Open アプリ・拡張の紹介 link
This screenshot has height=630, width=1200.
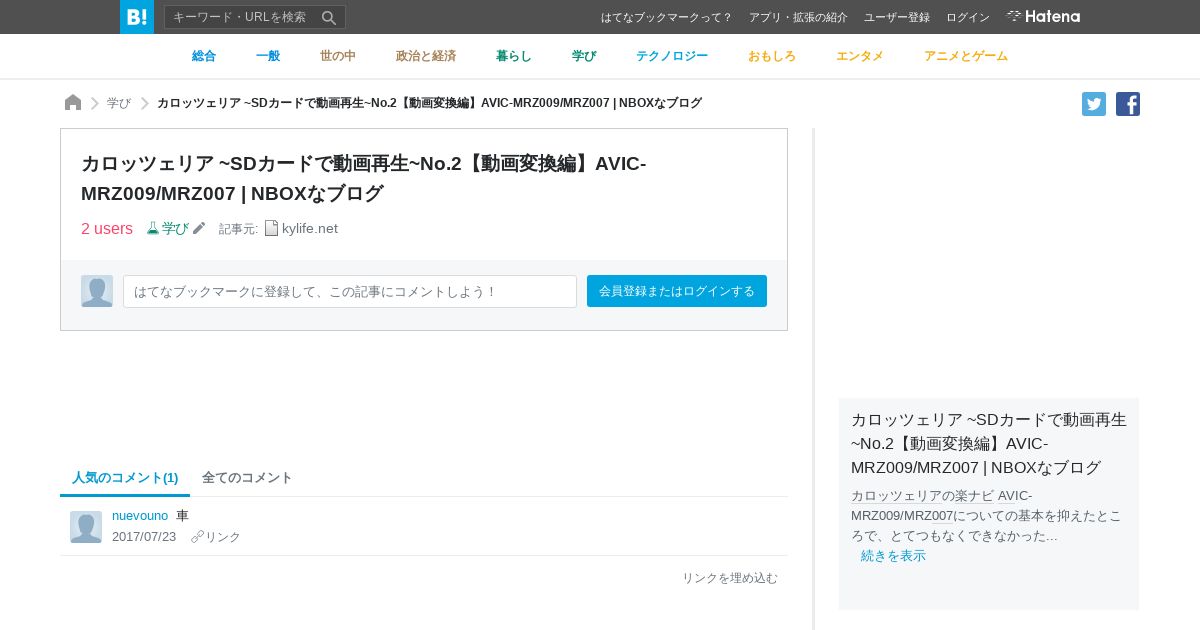pos(798,17)
